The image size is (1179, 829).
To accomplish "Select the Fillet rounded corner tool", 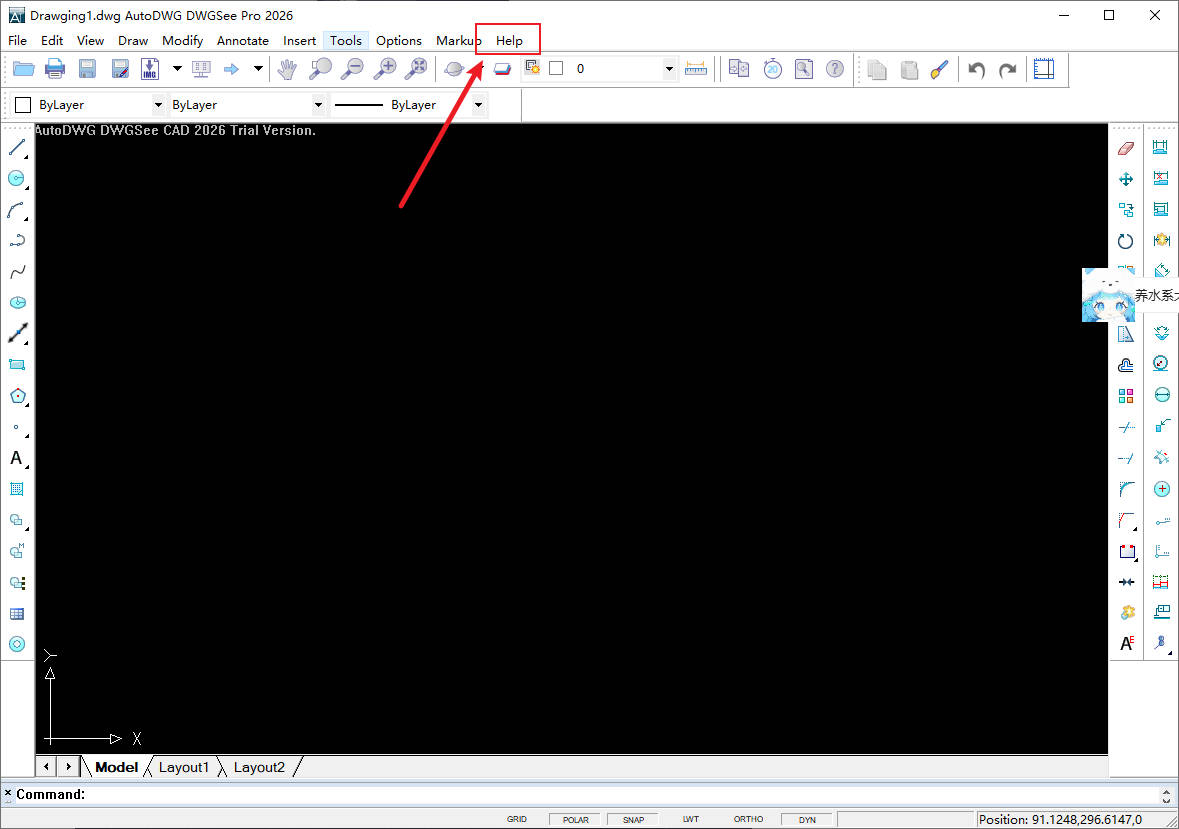I will pos(1126,489).
